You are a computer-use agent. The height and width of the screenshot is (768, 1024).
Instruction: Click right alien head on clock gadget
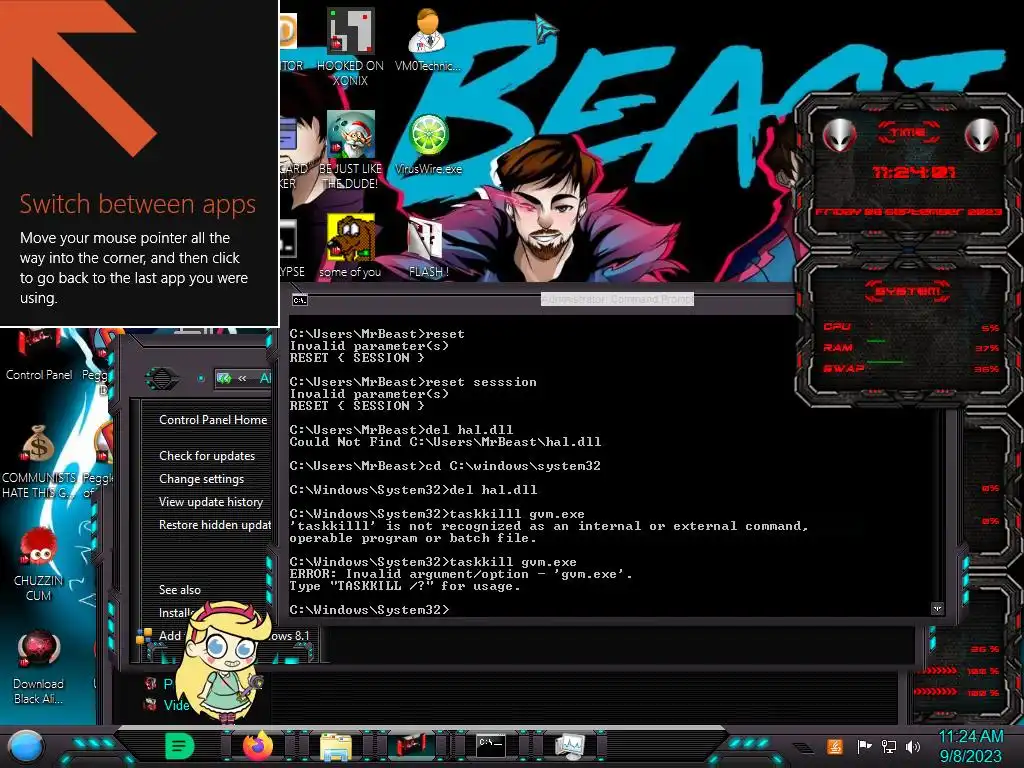click(x=981, y=135)
